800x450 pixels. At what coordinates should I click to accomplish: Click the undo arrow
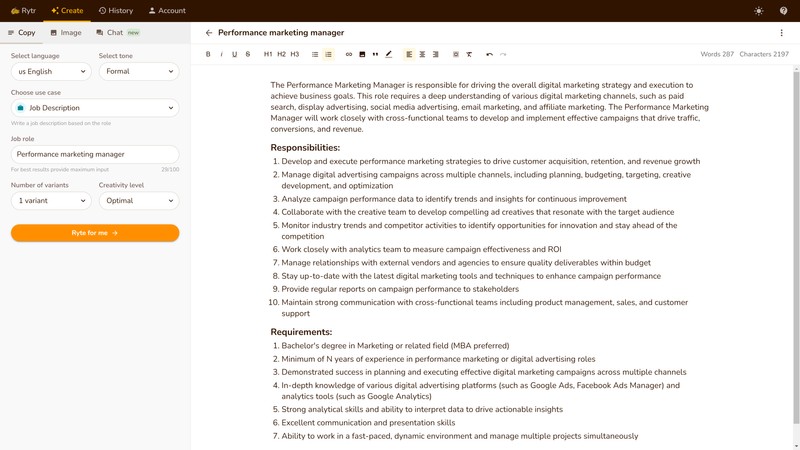489,54
